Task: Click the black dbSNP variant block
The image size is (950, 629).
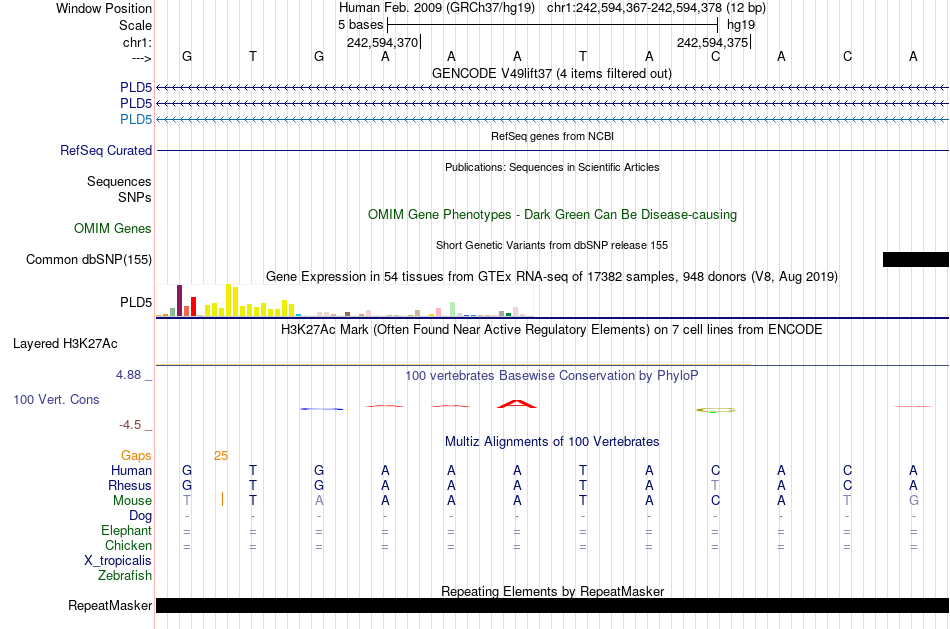Action: pos(915,259)
